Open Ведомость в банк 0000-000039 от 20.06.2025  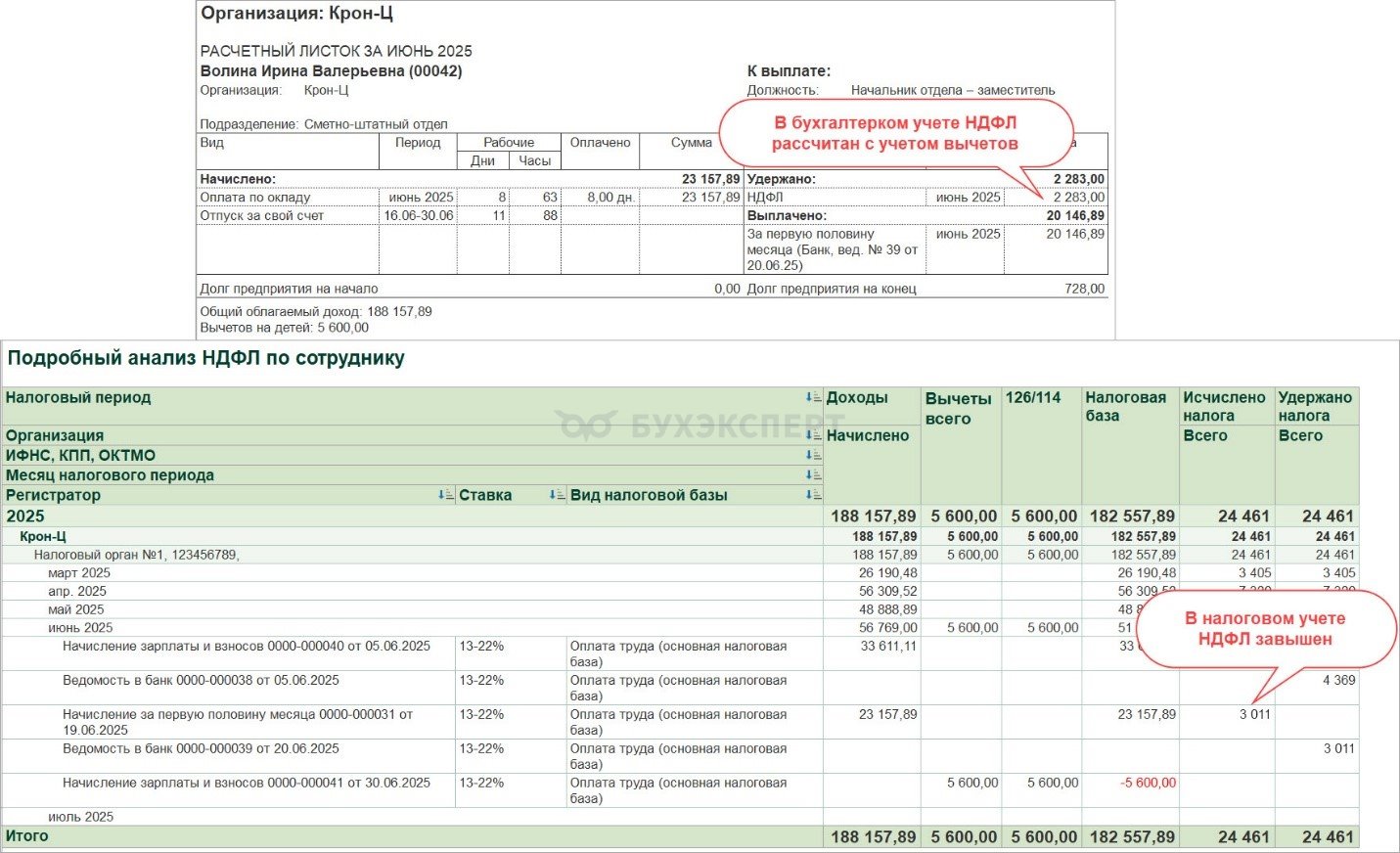point(201,748)
